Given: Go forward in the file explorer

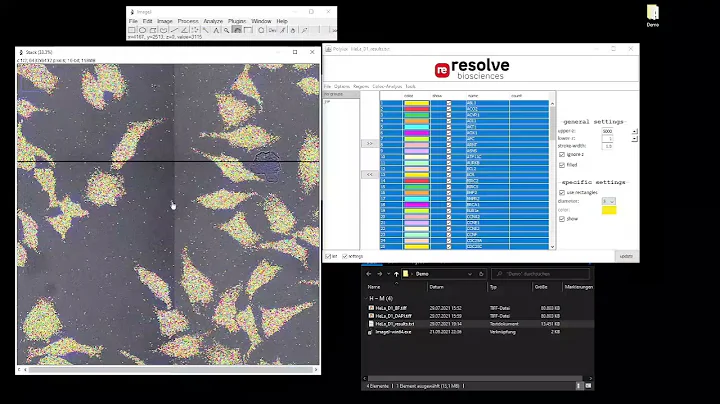Looking at the screenshot, I should [379, 274].
